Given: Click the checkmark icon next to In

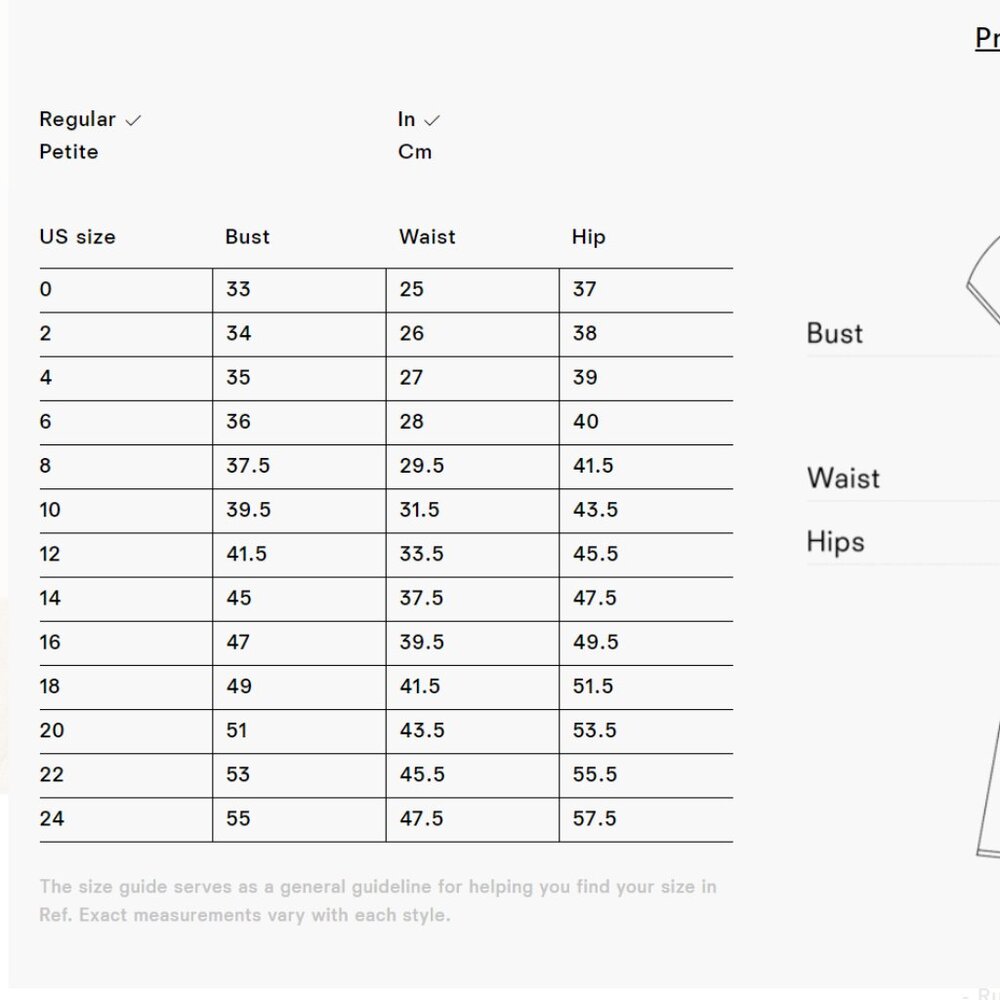Looking at the screenshot, I should [434, 119].
